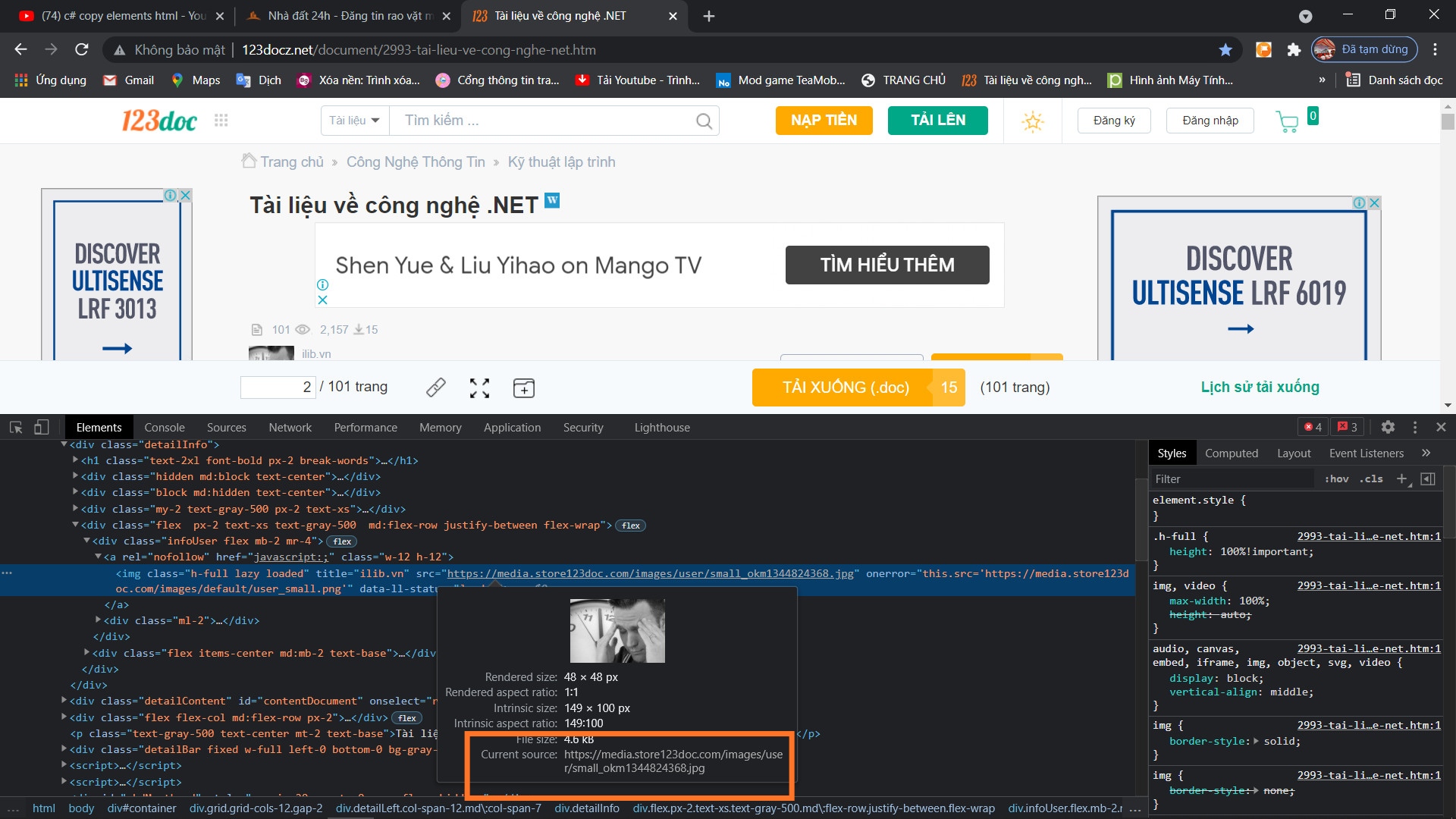
Task: Open Lịch sử tải xuống link
Action: pyautogui.click(x=1260, y=387)
